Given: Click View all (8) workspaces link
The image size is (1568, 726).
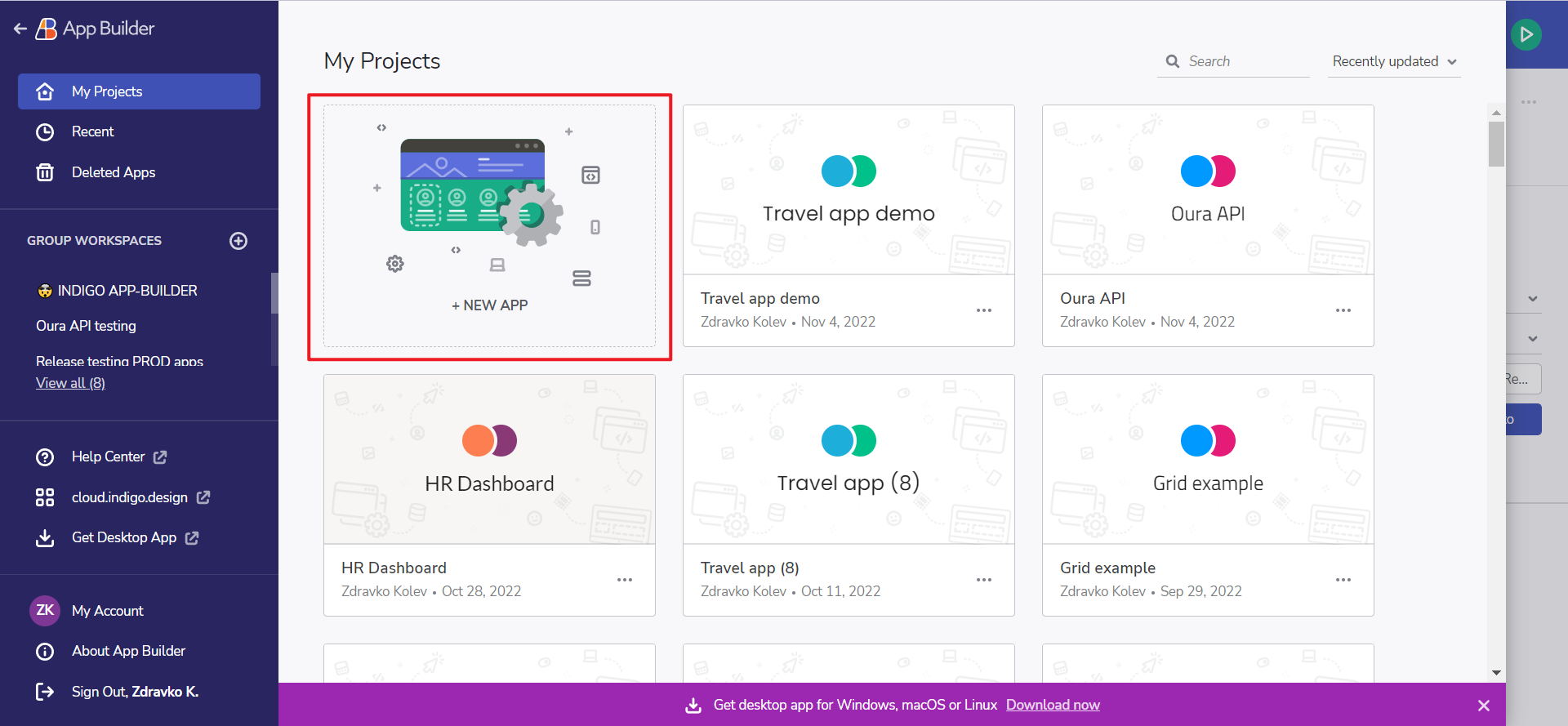Looking at the screenshot, I should tap(70, 383).
